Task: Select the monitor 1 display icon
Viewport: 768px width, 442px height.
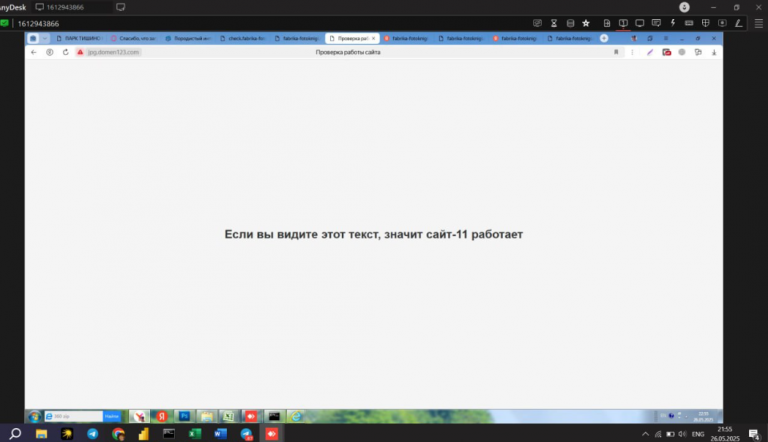Action: (x=623, y=23)
